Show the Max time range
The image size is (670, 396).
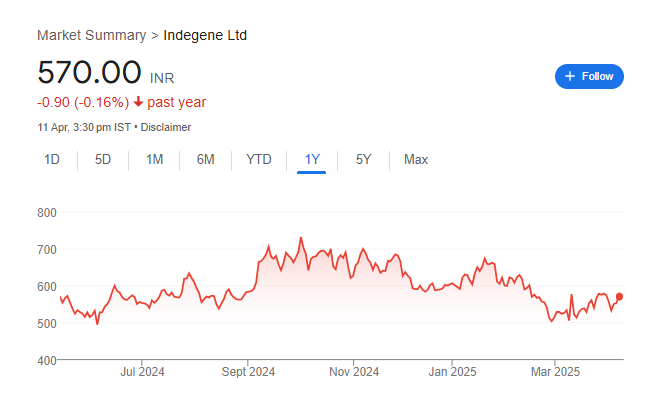[x=416, y=160]
